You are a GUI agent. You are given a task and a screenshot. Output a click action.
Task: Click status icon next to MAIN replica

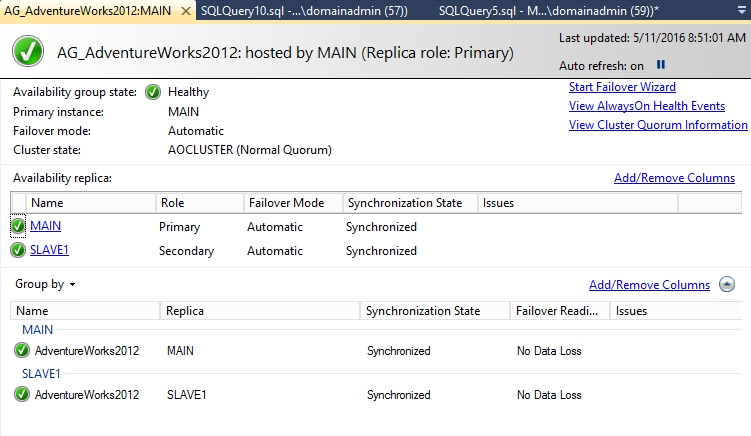click(x=18, y=226)
